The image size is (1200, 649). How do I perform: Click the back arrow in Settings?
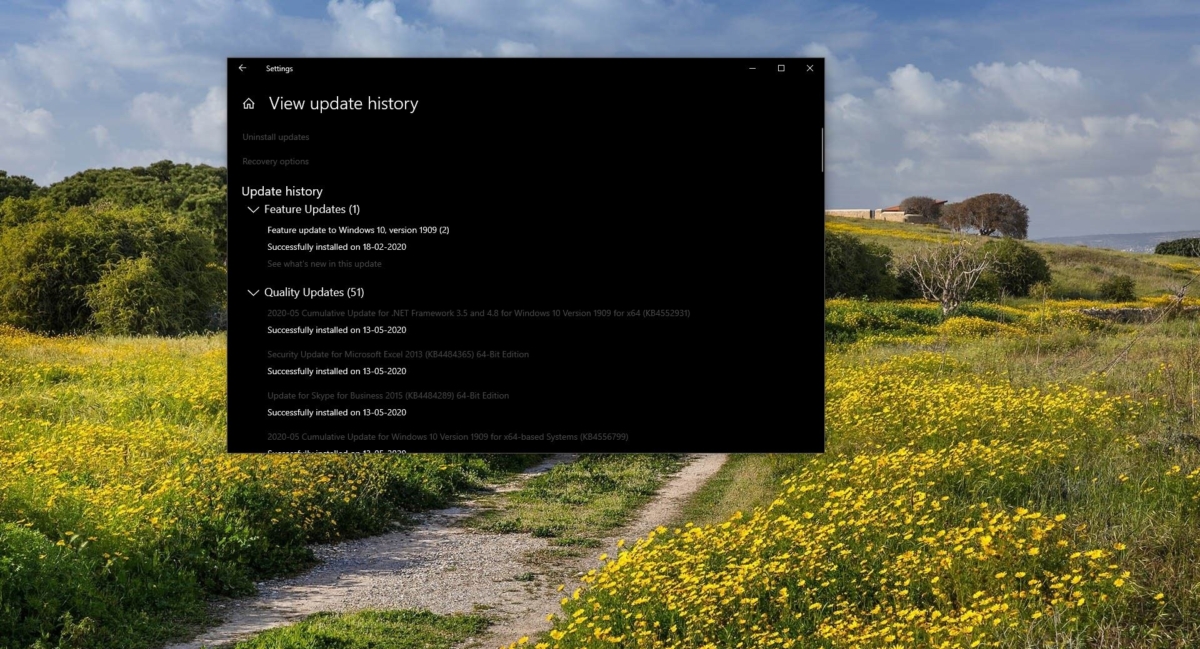point(242,68)
